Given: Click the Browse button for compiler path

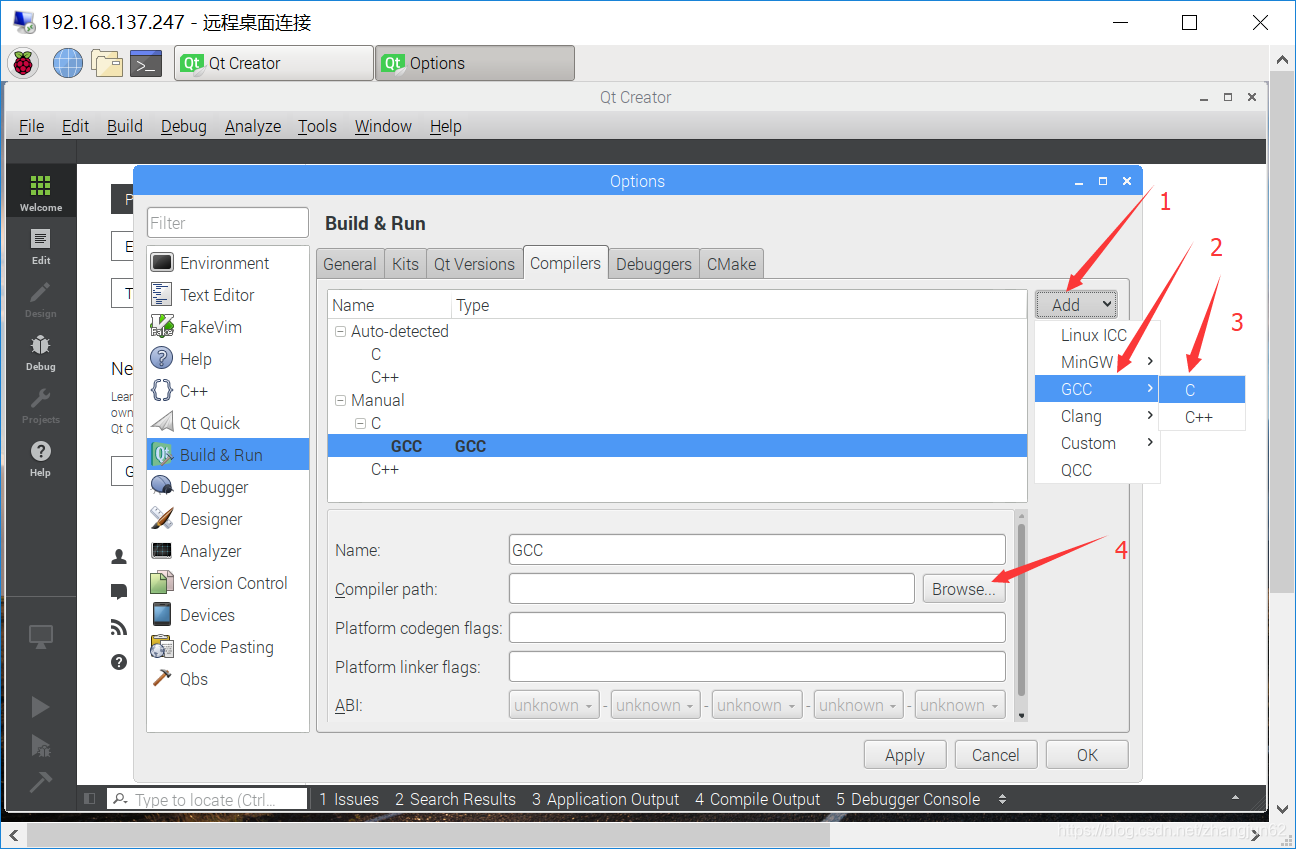Looking at the screenshot, I should click(964, 589).
